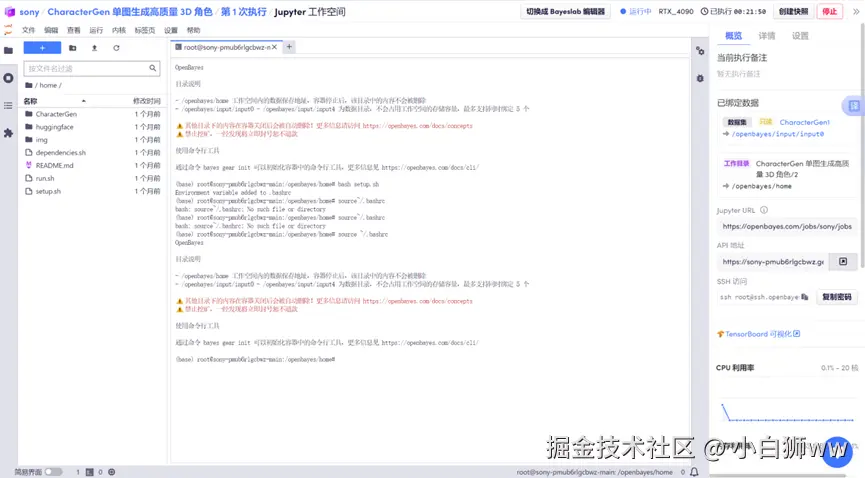This screenshot has height=478, width=865.
Task: Click the JupyterLab logo icon
Action: point(8,30)
